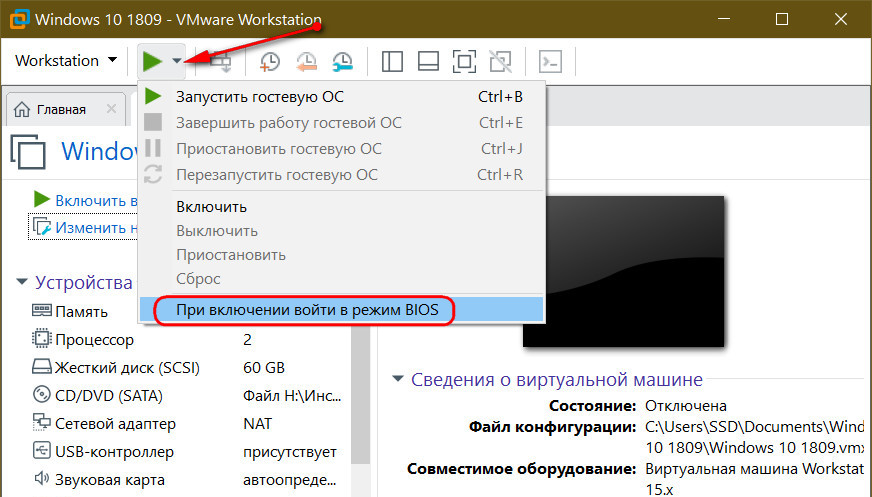This screenshot has width=872, height=497.
Task: Click the Изменить settings link
Action: pos(83,227)
